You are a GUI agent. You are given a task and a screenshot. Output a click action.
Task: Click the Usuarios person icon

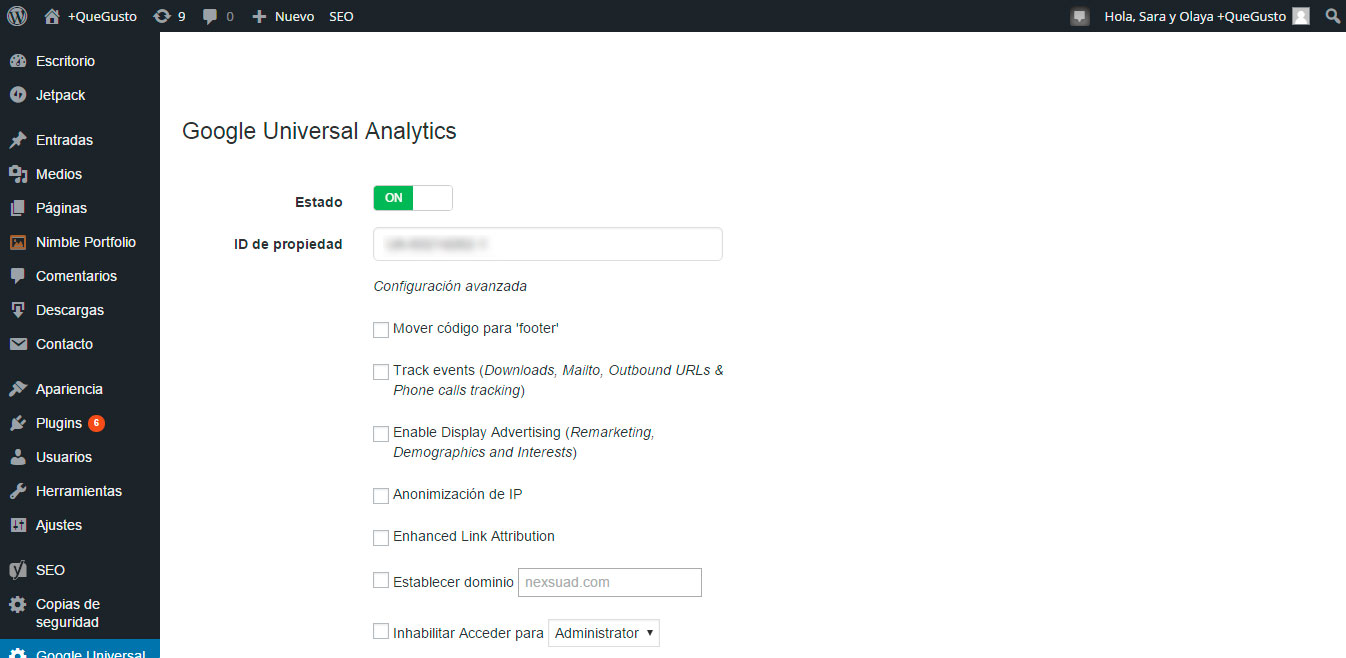click(18, 457)
